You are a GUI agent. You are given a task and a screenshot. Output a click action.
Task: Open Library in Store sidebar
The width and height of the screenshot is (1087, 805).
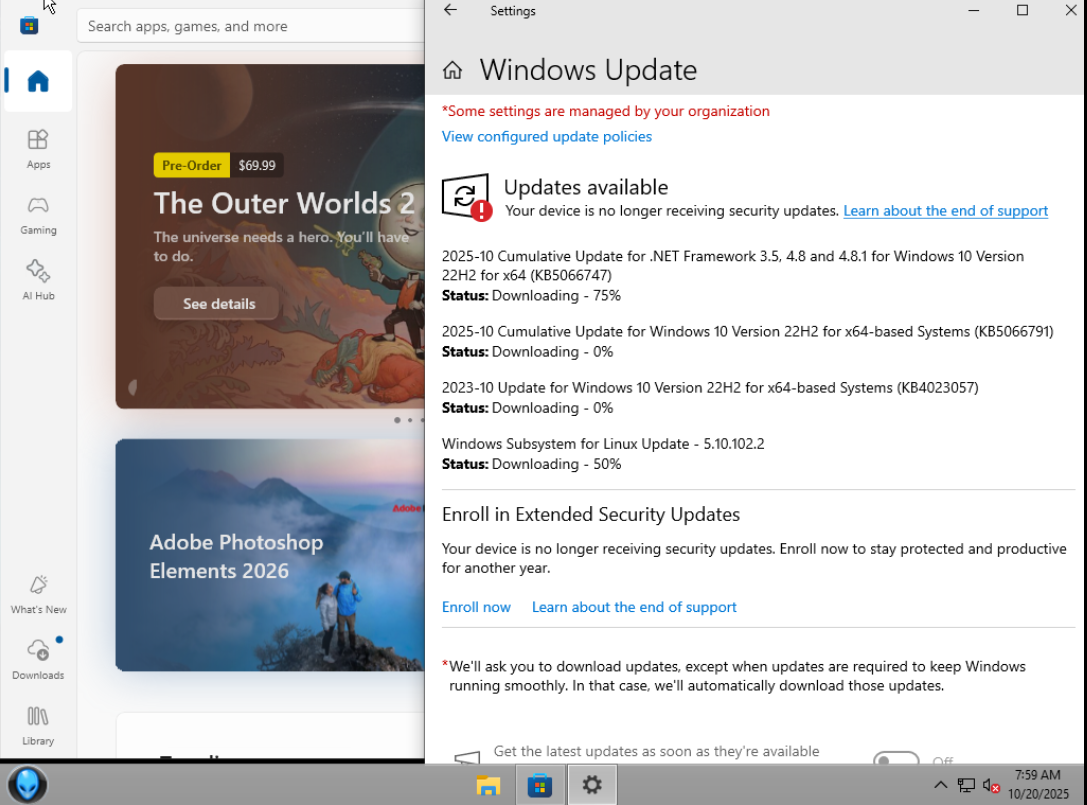(x=38, y=725)
